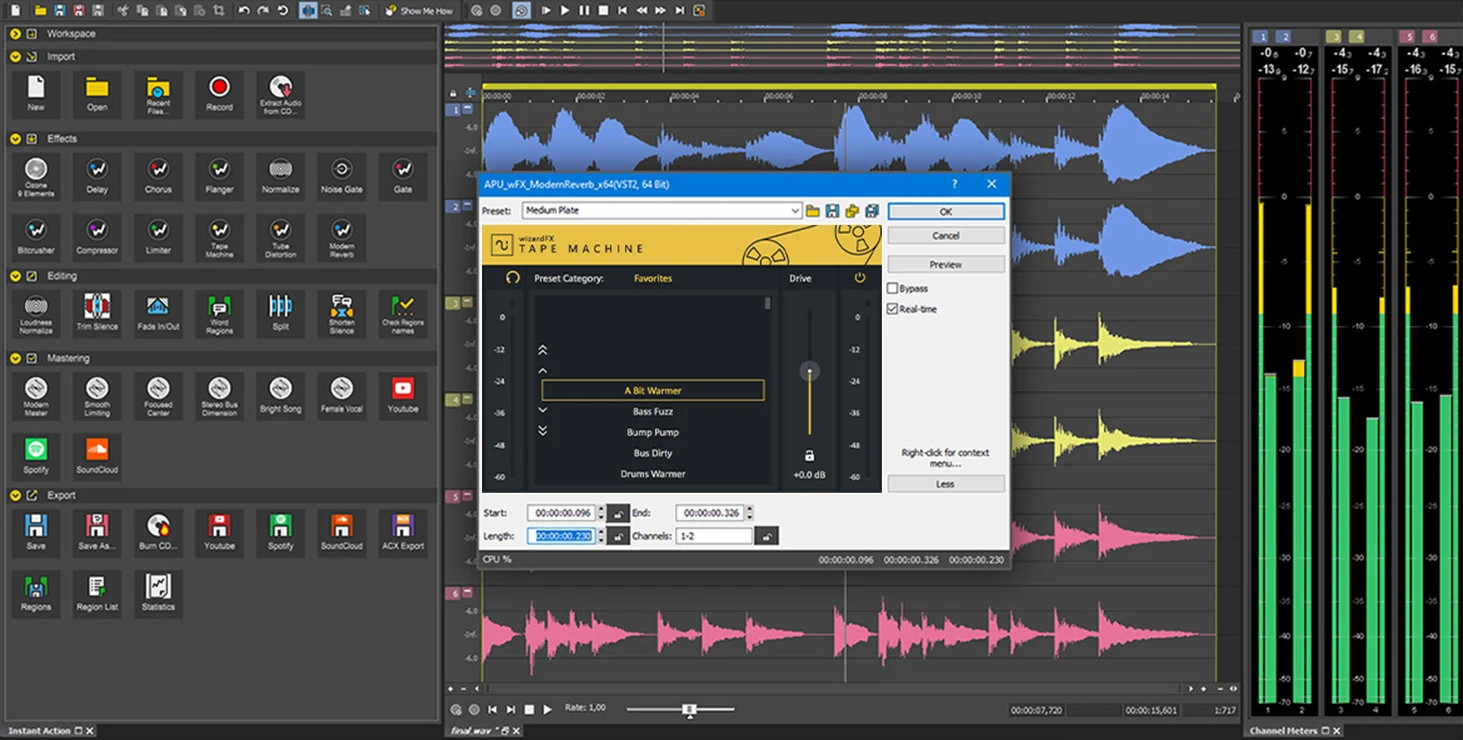
Task: Apply the Tube Distortion effect
Action: click(x=279, y=237)
